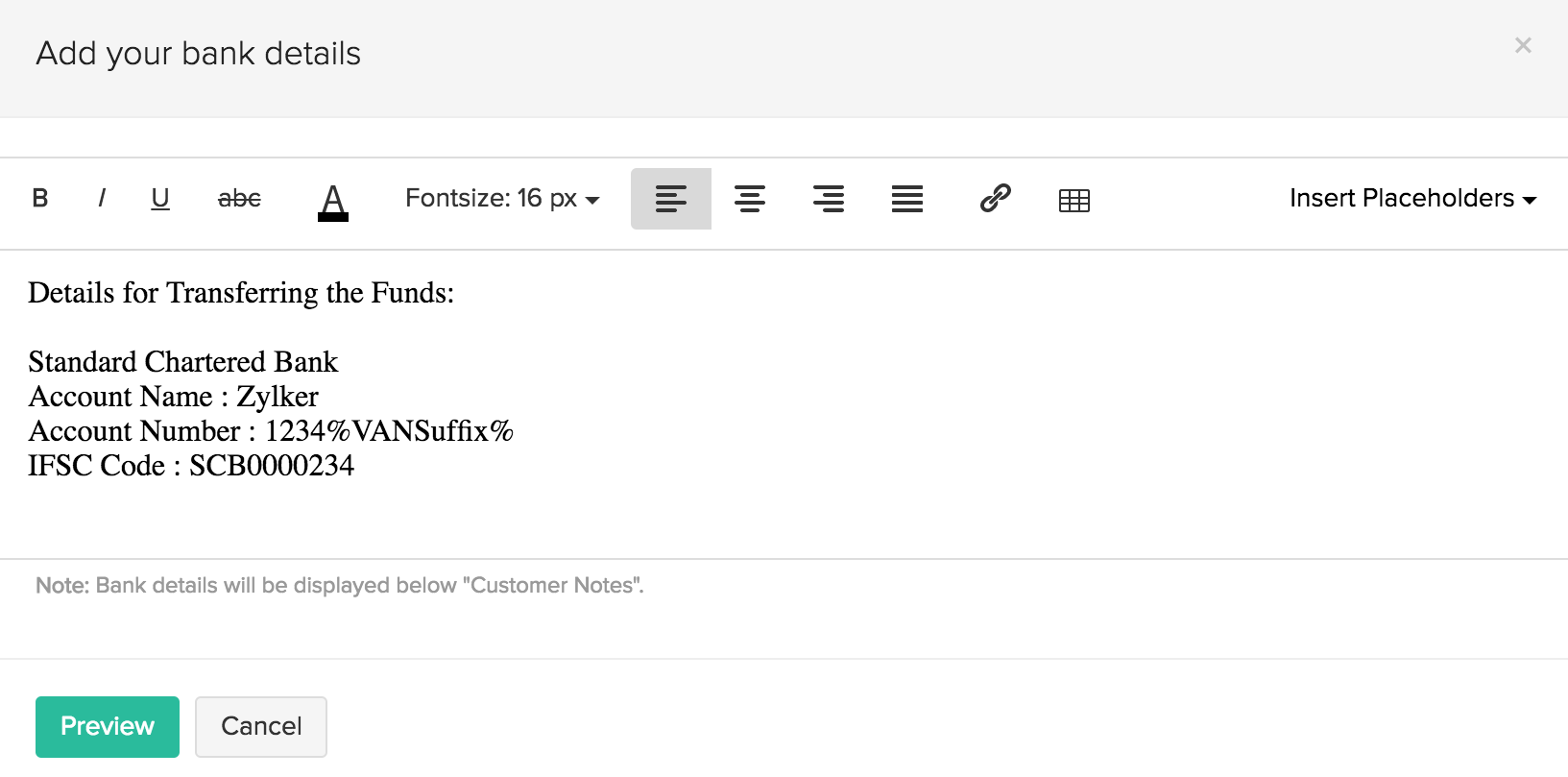The image size is (1568, 777).
Task: Close the bank details dialog
Action: [x=1522, y=45]
